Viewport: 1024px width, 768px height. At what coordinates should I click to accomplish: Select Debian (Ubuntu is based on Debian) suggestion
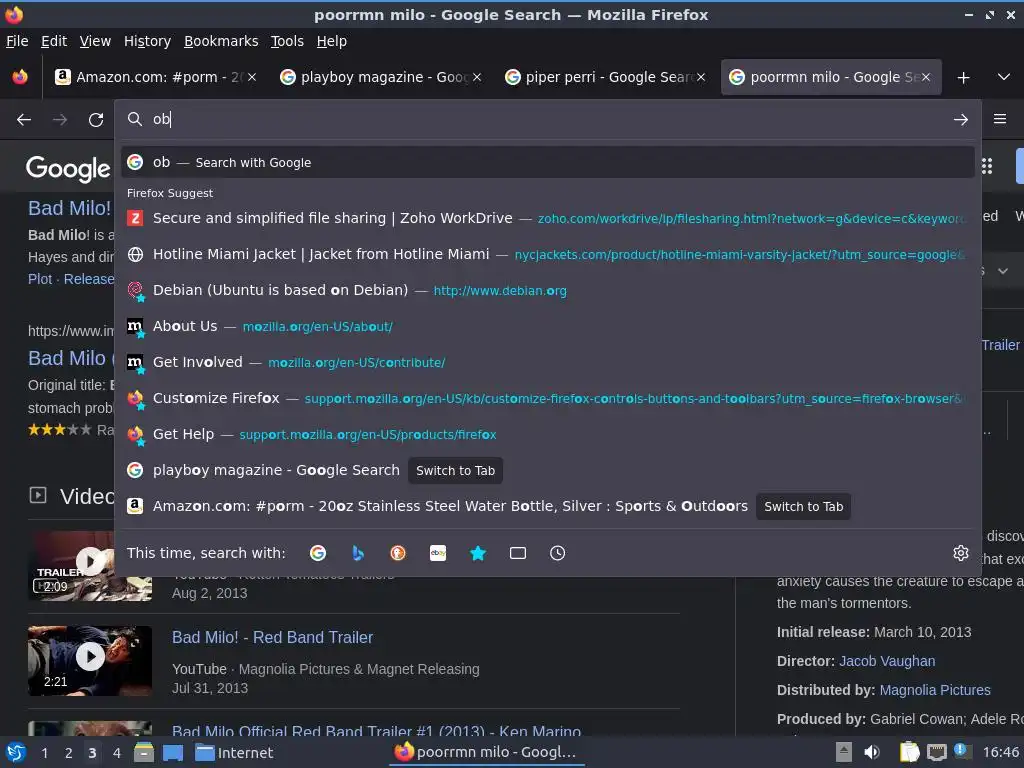click(547, 290)
